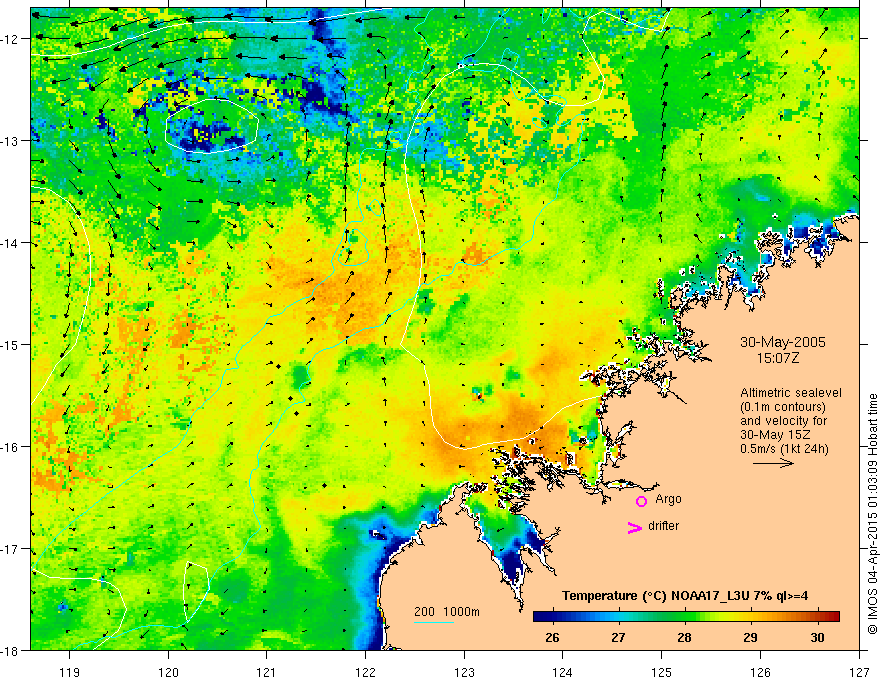Click the temperature color bar at 26

pyautogui.click(x=553, y=616)
